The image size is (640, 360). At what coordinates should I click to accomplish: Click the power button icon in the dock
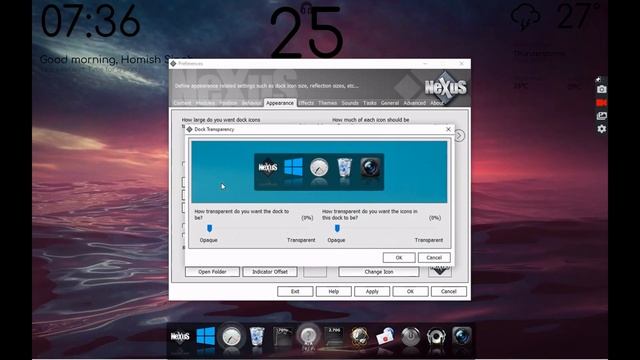[x=410, y=337]
